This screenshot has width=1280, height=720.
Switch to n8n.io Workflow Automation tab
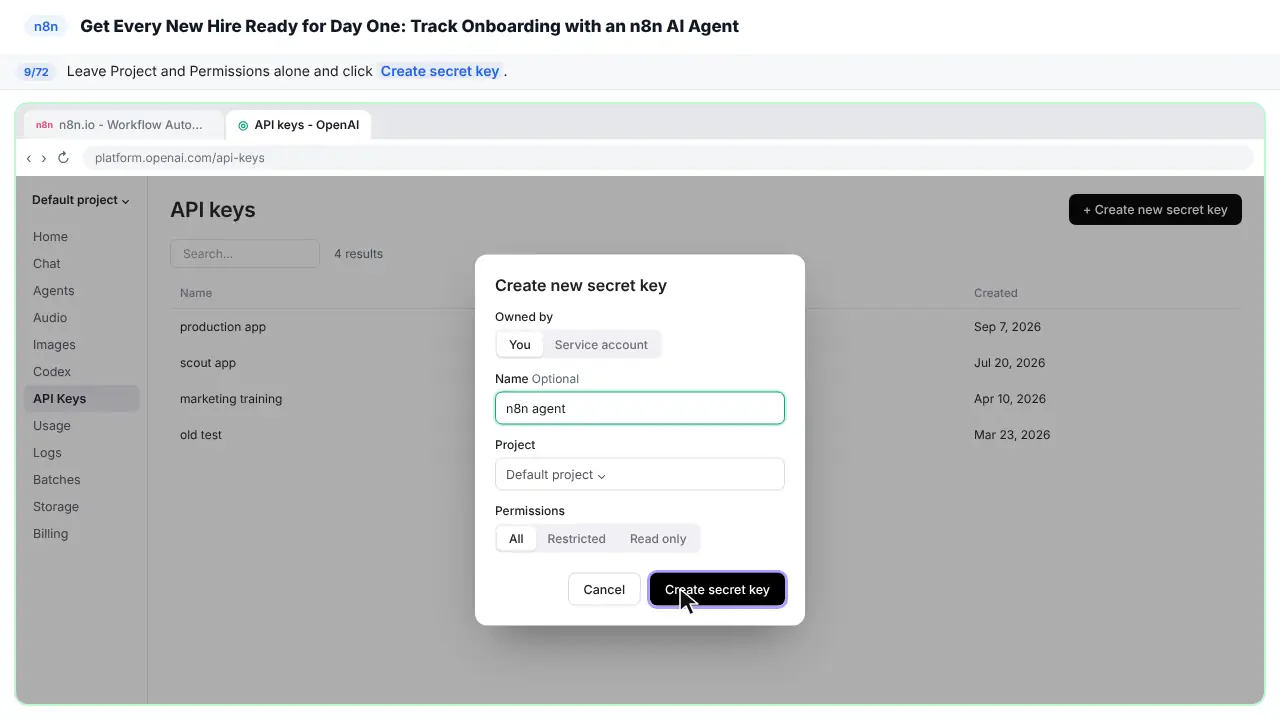[x=123, y=125]
